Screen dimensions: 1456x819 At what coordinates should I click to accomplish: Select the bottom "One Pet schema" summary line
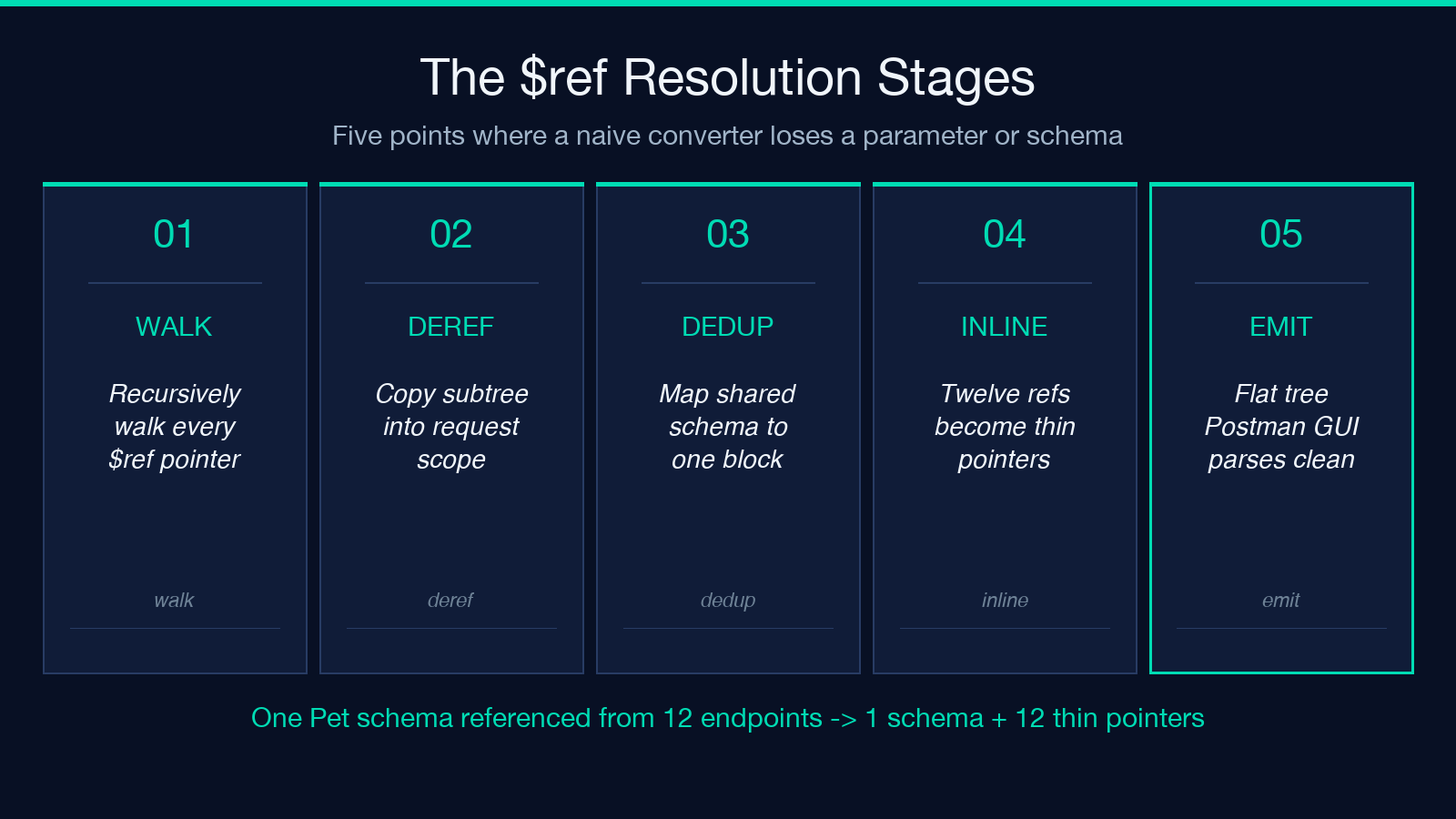[727, 718]
